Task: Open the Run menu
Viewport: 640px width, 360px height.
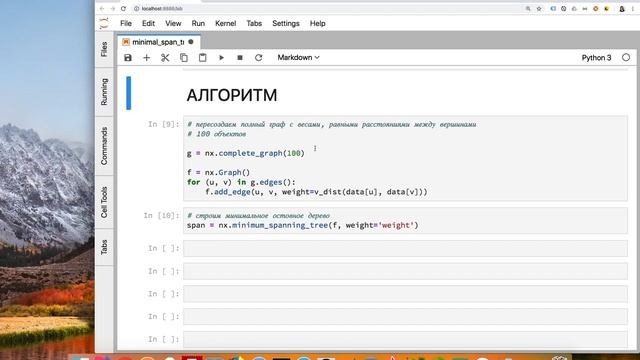Action: point(198,23)
